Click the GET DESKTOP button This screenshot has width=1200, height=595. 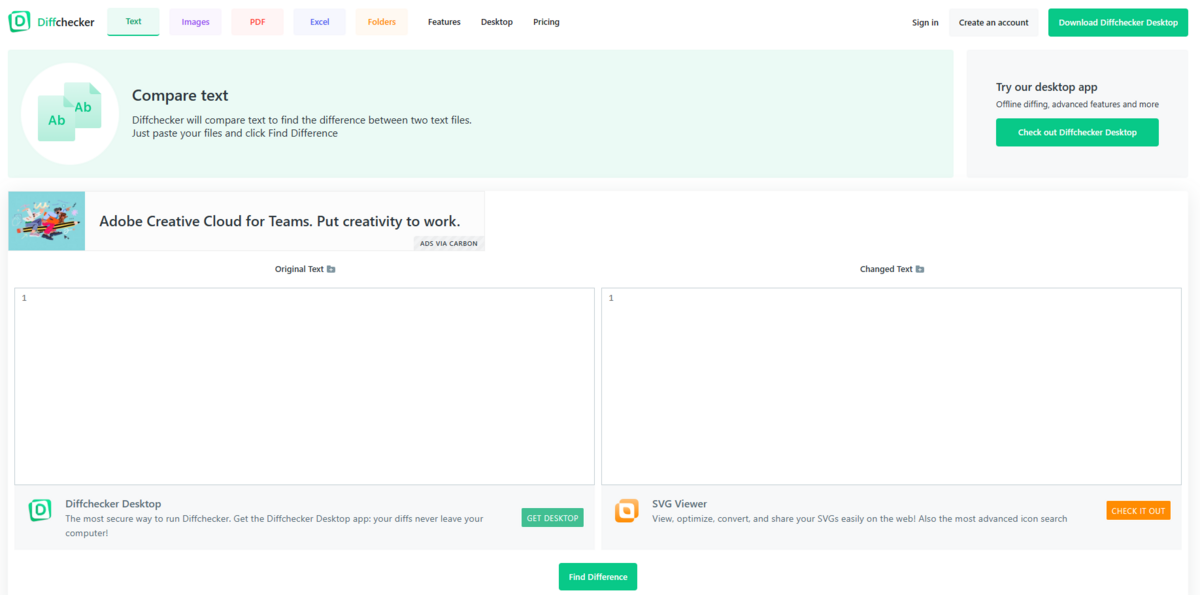[x=552, y=518]
